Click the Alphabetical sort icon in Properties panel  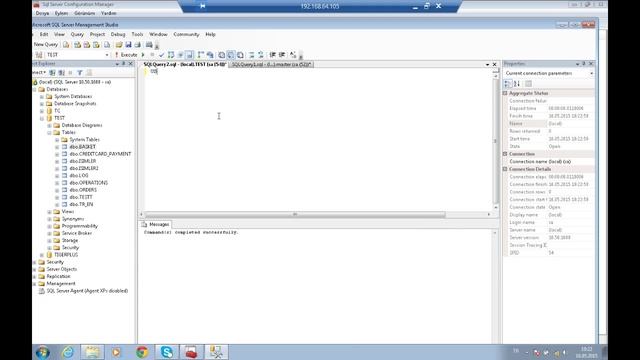[x=517, y=84]
